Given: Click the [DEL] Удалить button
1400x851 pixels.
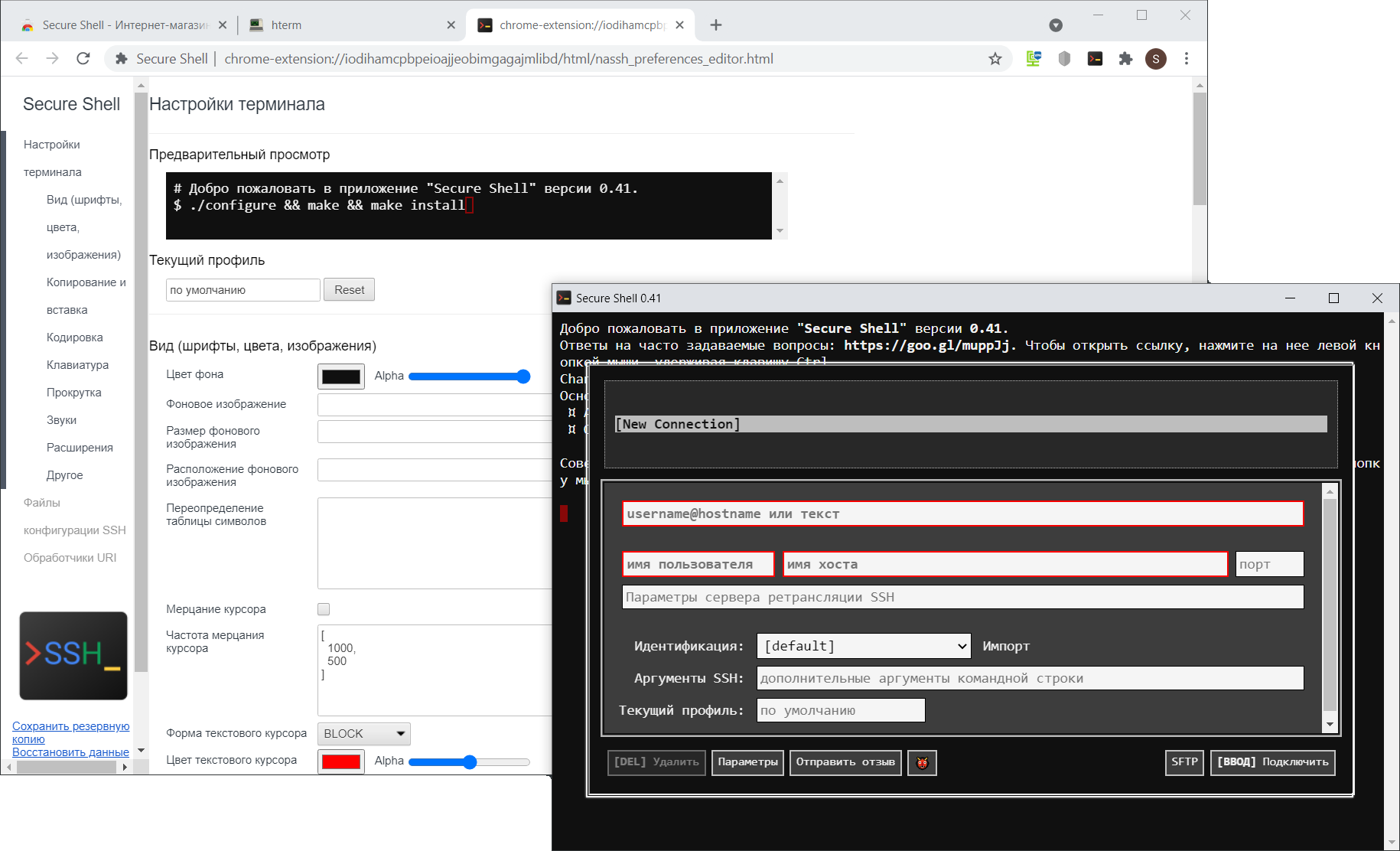Looking at the screenshot, I should (x=656, y=762).
